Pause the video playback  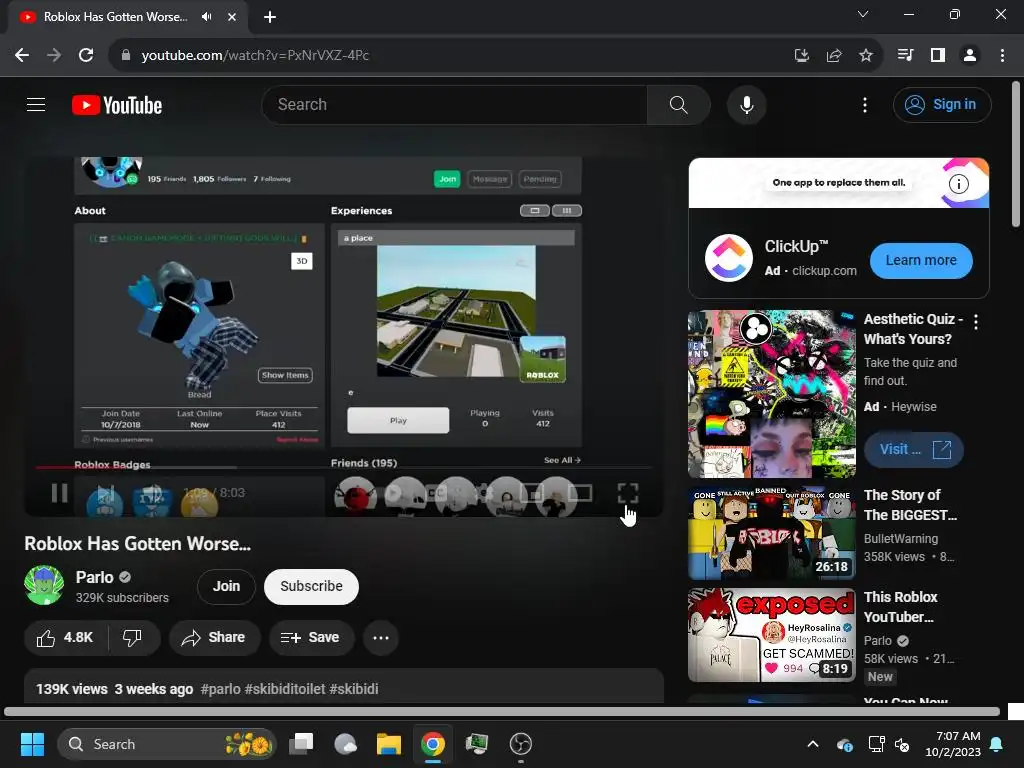(x=59, y=492)
